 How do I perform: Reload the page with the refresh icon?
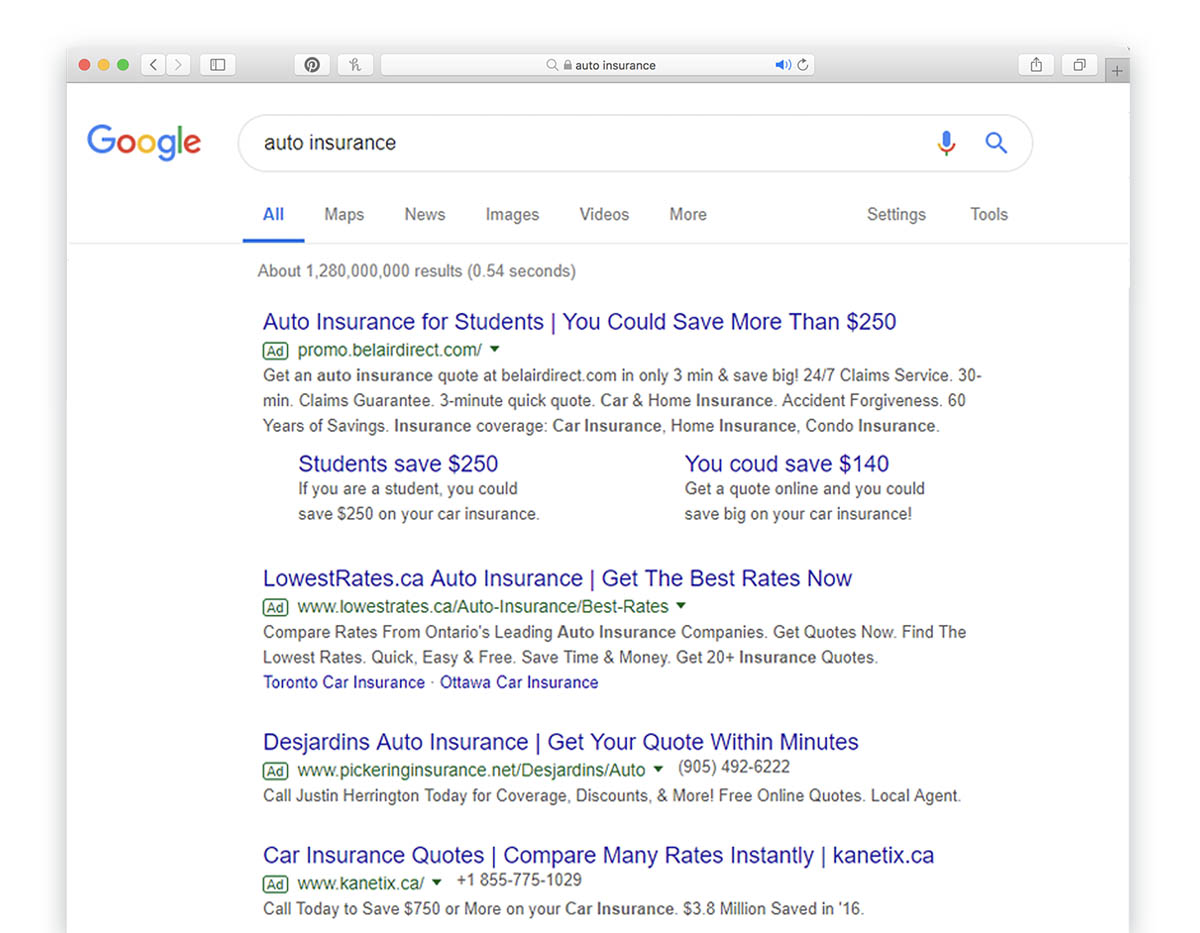point(802,65)
